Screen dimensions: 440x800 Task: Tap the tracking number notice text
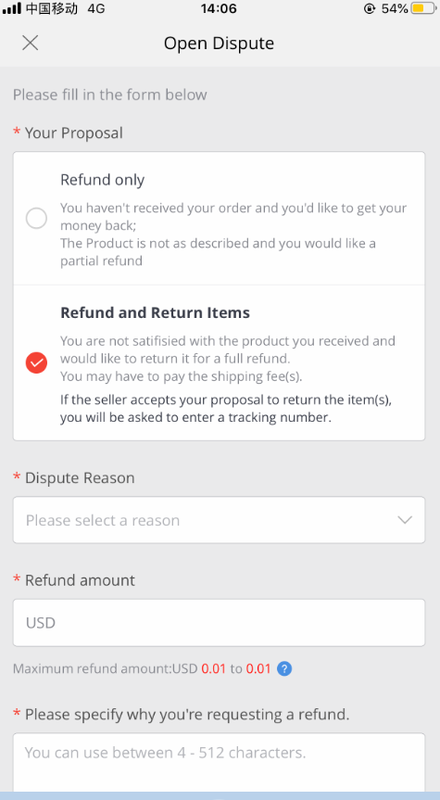click(226, 408)
